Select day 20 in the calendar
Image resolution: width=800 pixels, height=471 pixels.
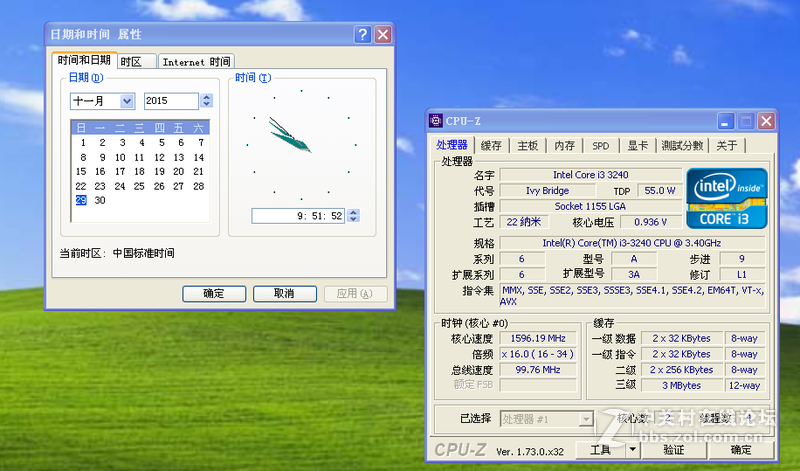(x=179, y=171)
